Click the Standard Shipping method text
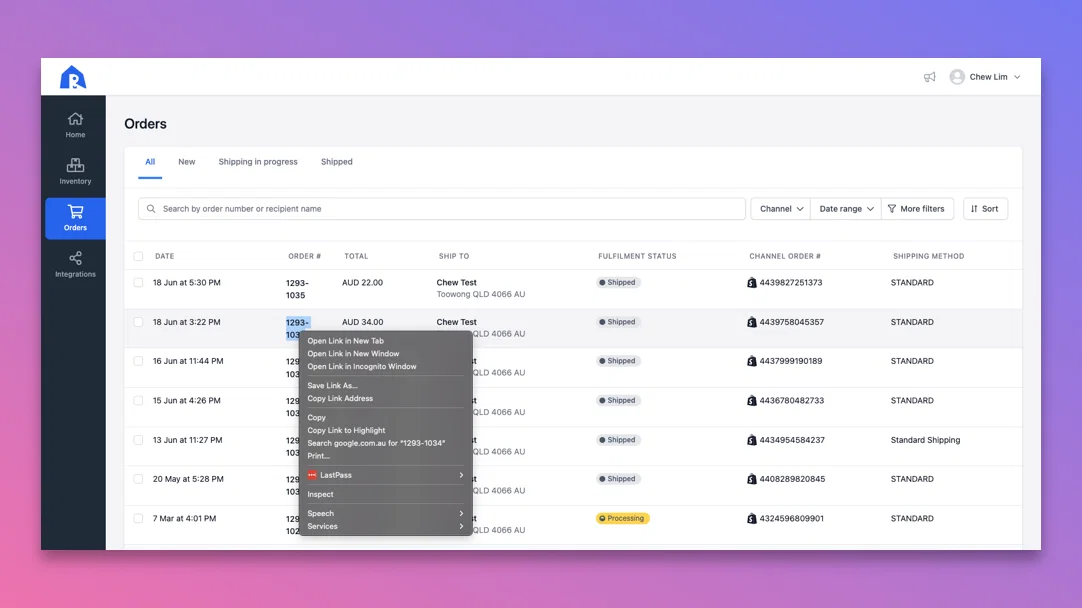1082x608 pixels. tap(925, 440)
